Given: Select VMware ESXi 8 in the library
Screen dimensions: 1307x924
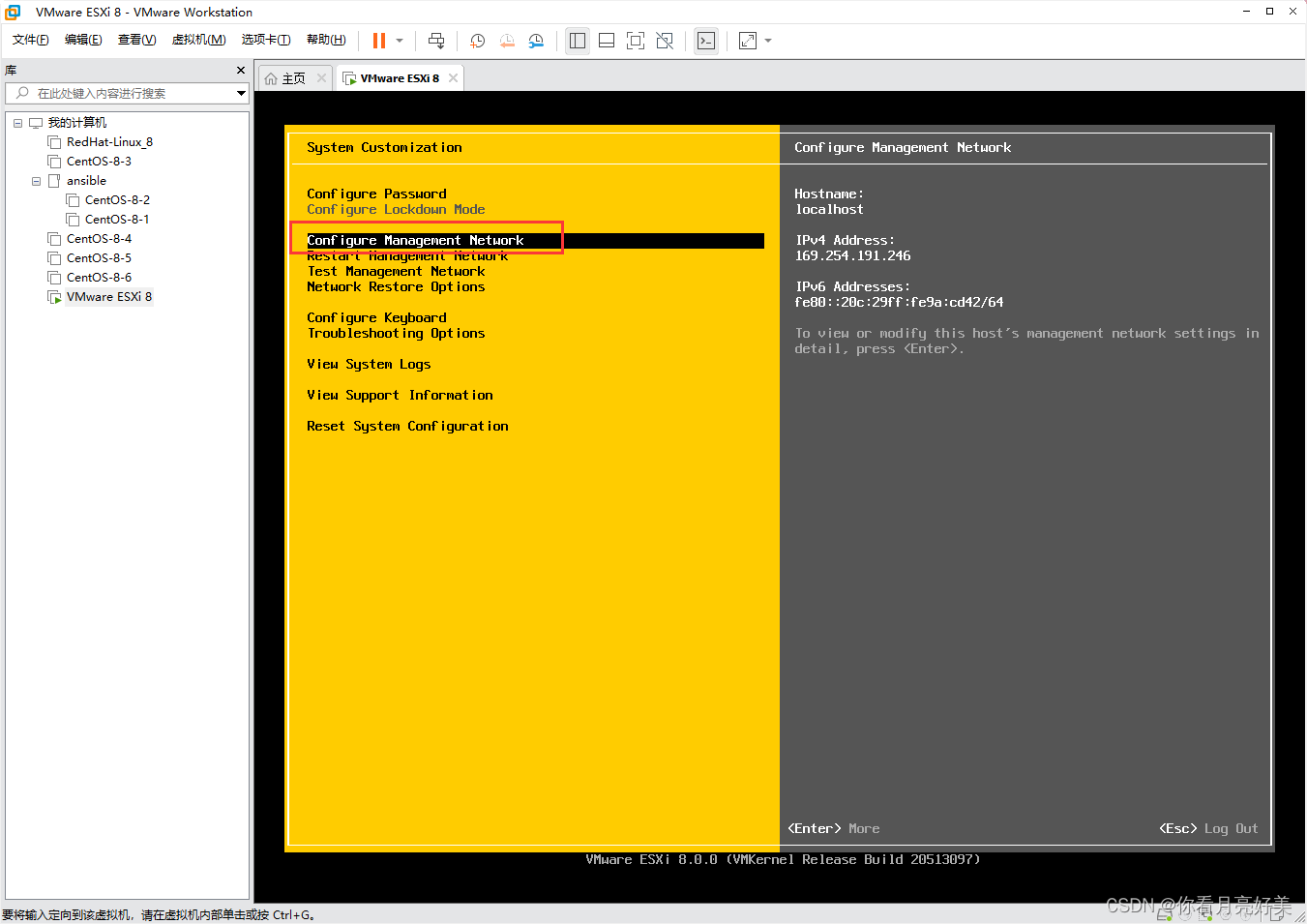Looking at the screenshot, I should click(109, 297).
